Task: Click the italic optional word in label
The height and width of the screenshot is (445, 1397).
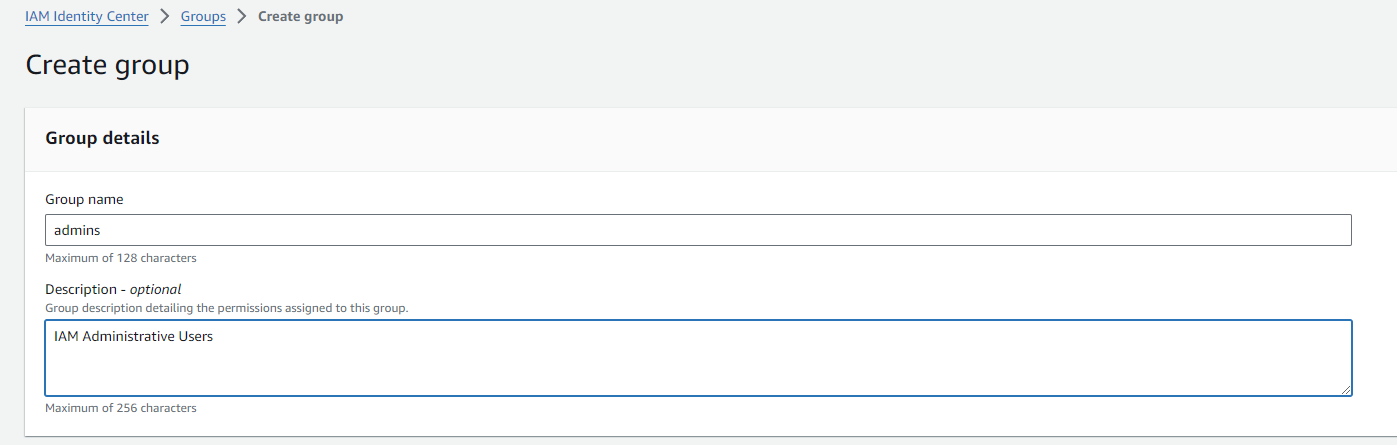Action: [155, 289]
